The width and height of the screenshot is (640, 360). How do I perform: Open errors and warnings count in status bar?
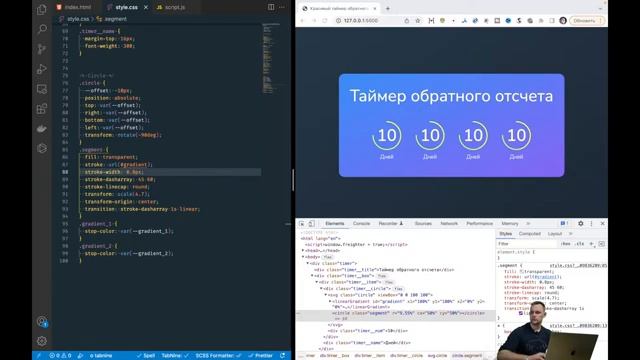pyautogui.click(x=60, y=356)
